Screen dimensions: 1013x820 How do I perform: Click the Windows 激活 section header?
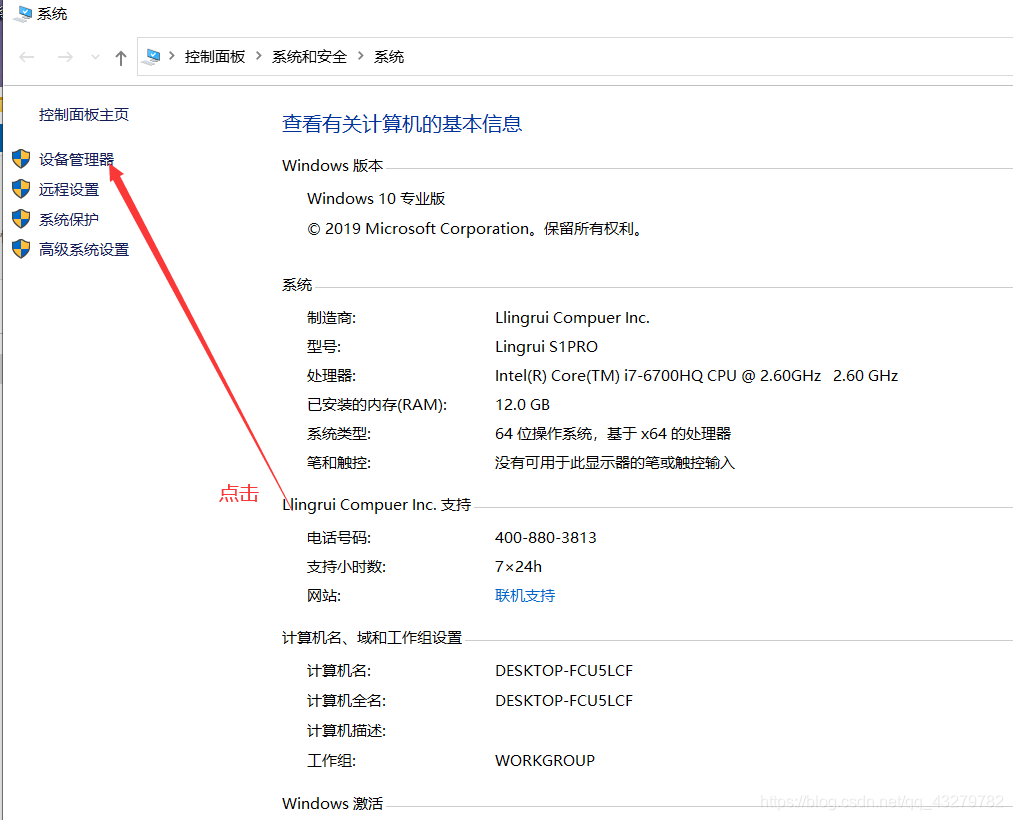click(333, 803)
